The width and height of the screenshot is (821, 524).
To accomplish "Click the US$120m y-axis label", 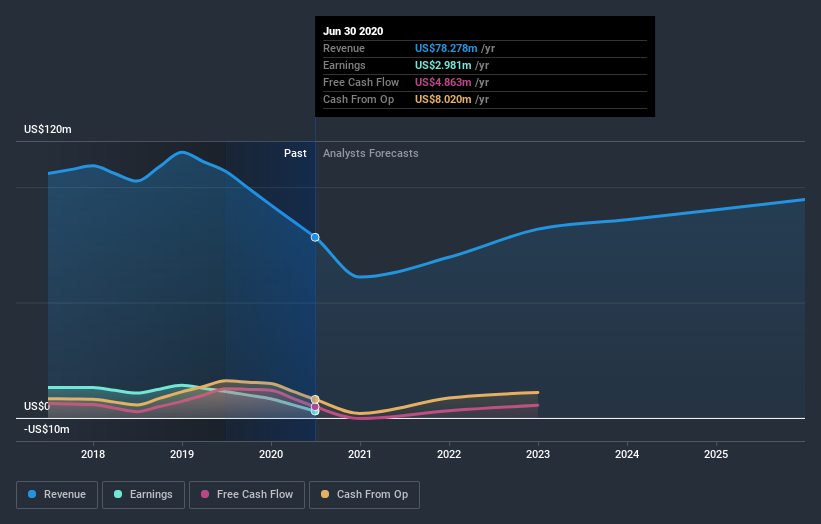I will coord(48,129).
